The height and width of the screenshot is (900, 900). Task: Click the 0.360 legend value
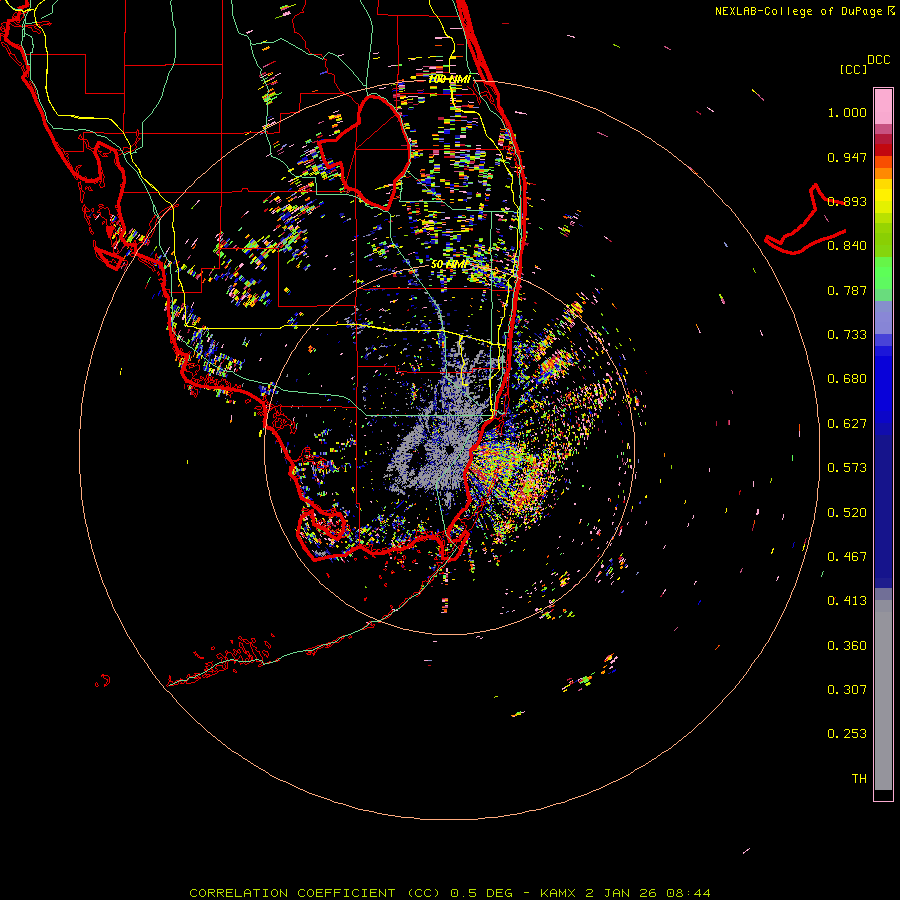[x=847, y=646]
